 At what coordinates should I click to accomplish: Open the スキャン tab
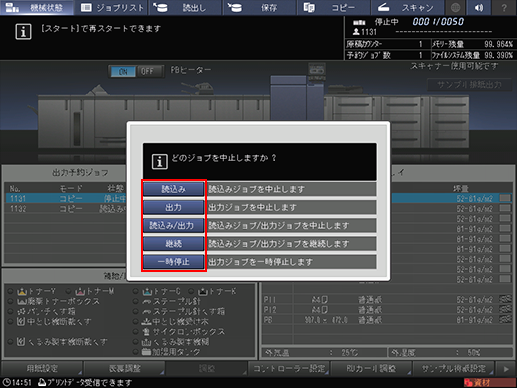coord(407,7)
